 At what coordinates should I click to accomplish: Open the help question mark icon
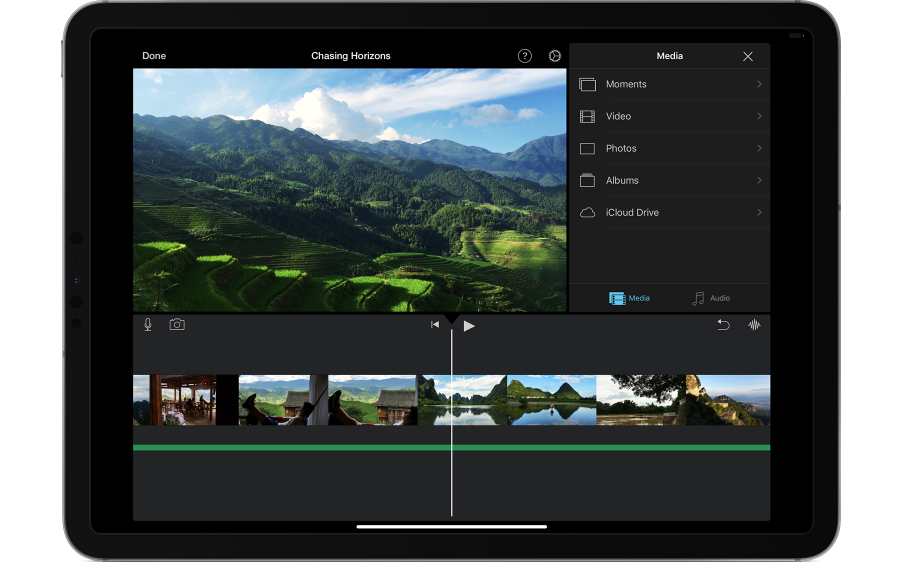(525, 56)
